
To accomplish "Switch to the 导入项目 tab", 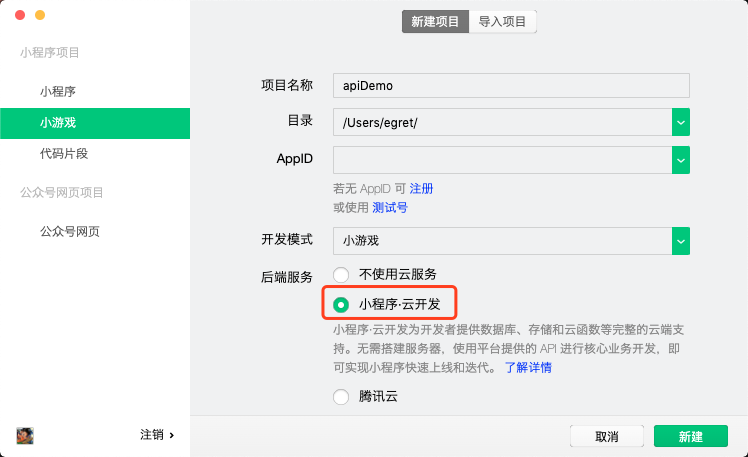I will pyautogui.click(x=503, y=21).
